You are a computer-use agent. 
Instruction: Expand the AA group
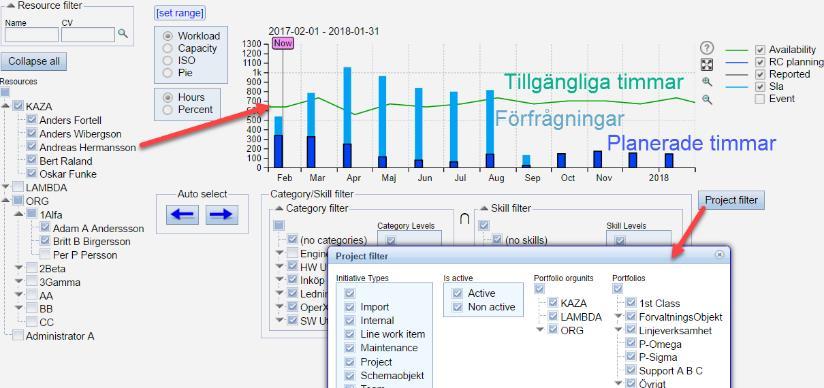[19, 295]
